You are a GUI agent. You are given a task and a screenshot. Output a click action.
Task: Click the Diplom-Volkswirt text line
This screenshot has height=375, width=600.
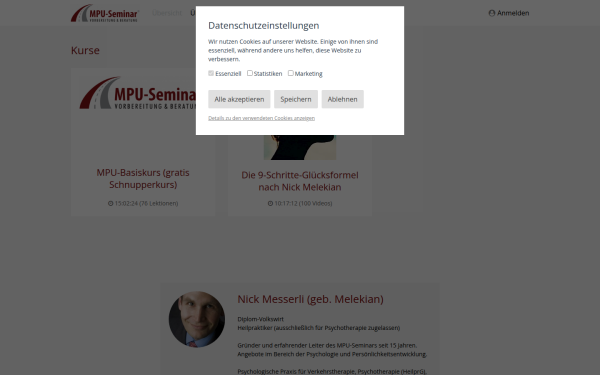pos(261,319)
